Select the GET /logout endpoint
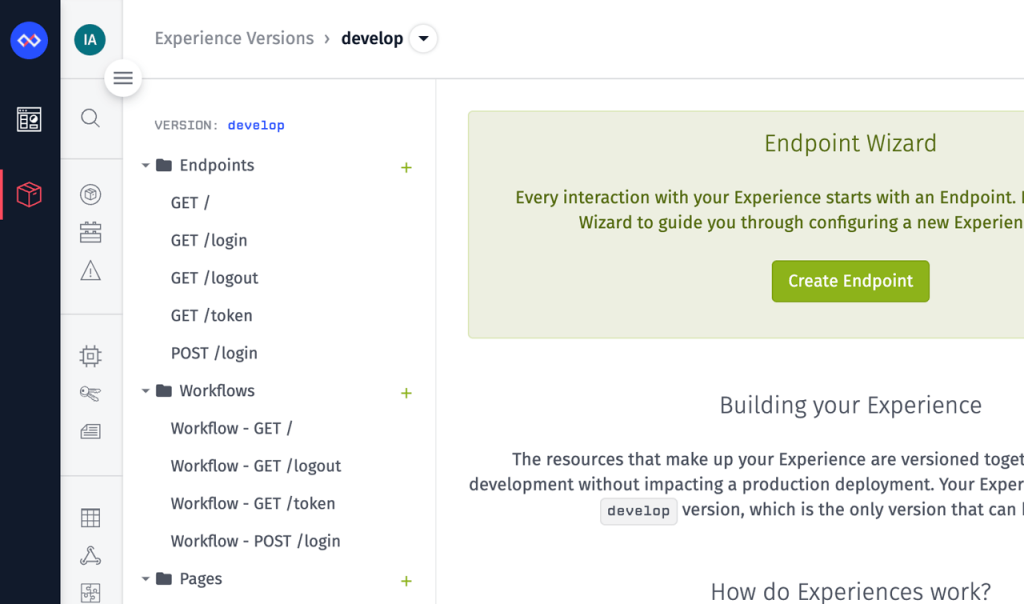 click(x=214, y=278)
